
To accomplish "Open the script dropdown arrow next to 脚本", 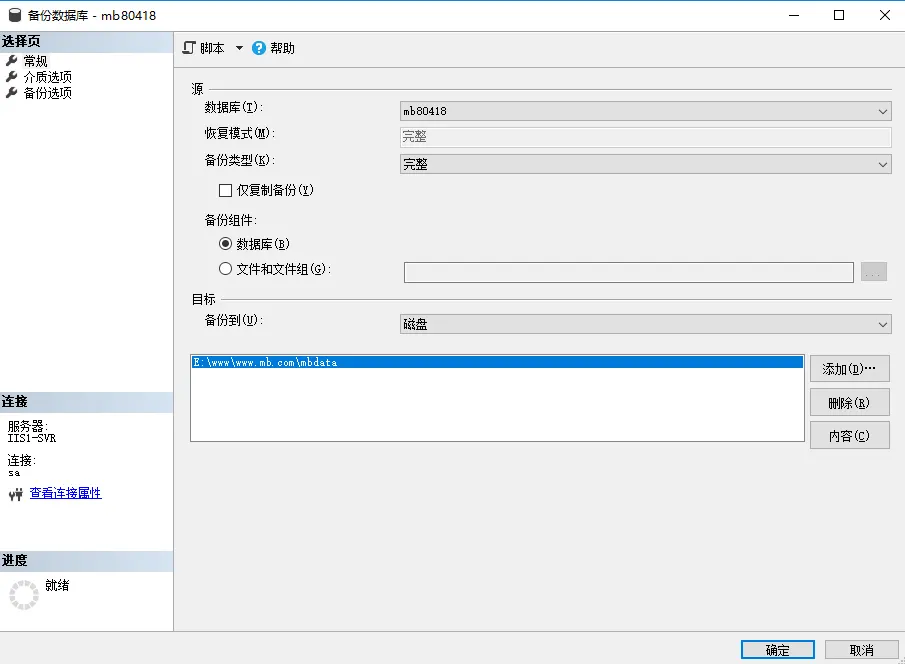I will tap(239, 48).
